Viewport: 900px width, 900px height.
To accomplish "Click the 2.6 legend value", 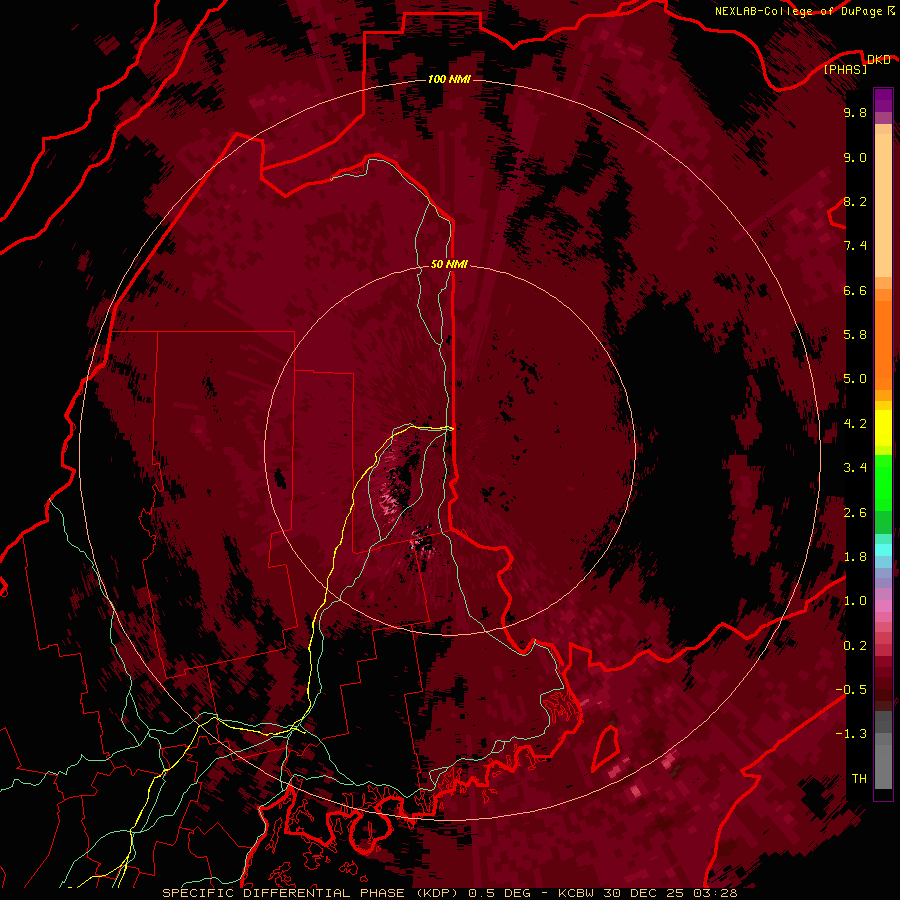I will 855,513.
